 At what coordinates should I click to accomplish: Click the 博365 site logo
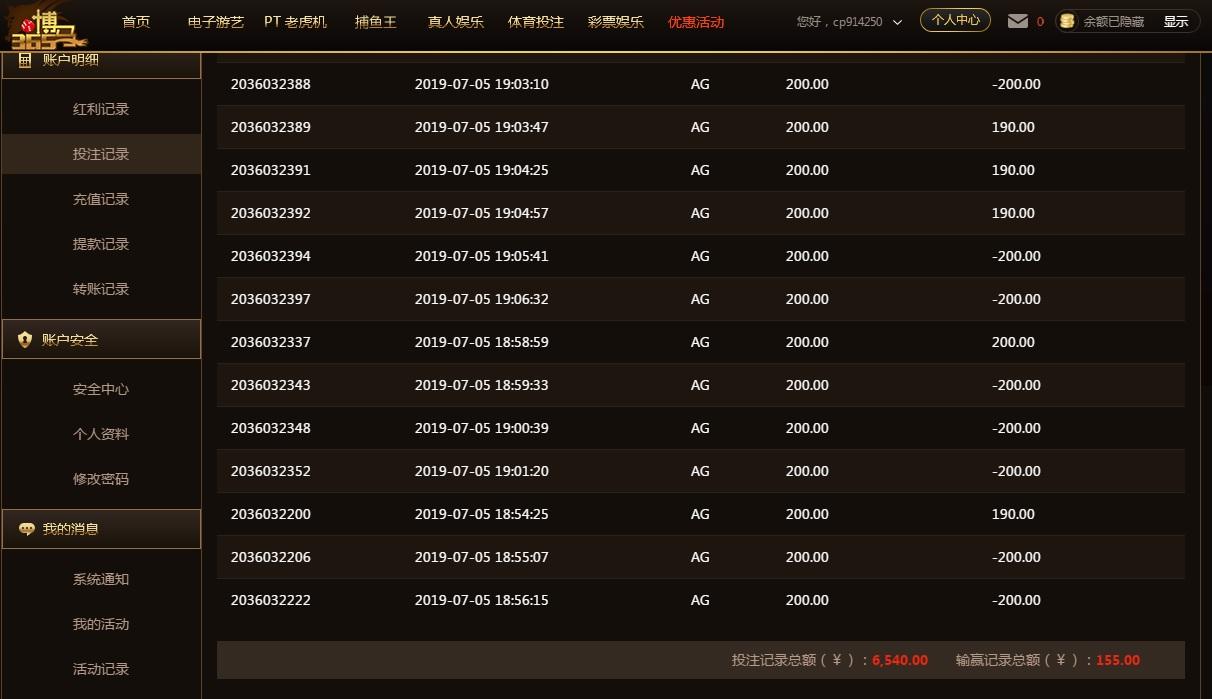tap(48, 26)
